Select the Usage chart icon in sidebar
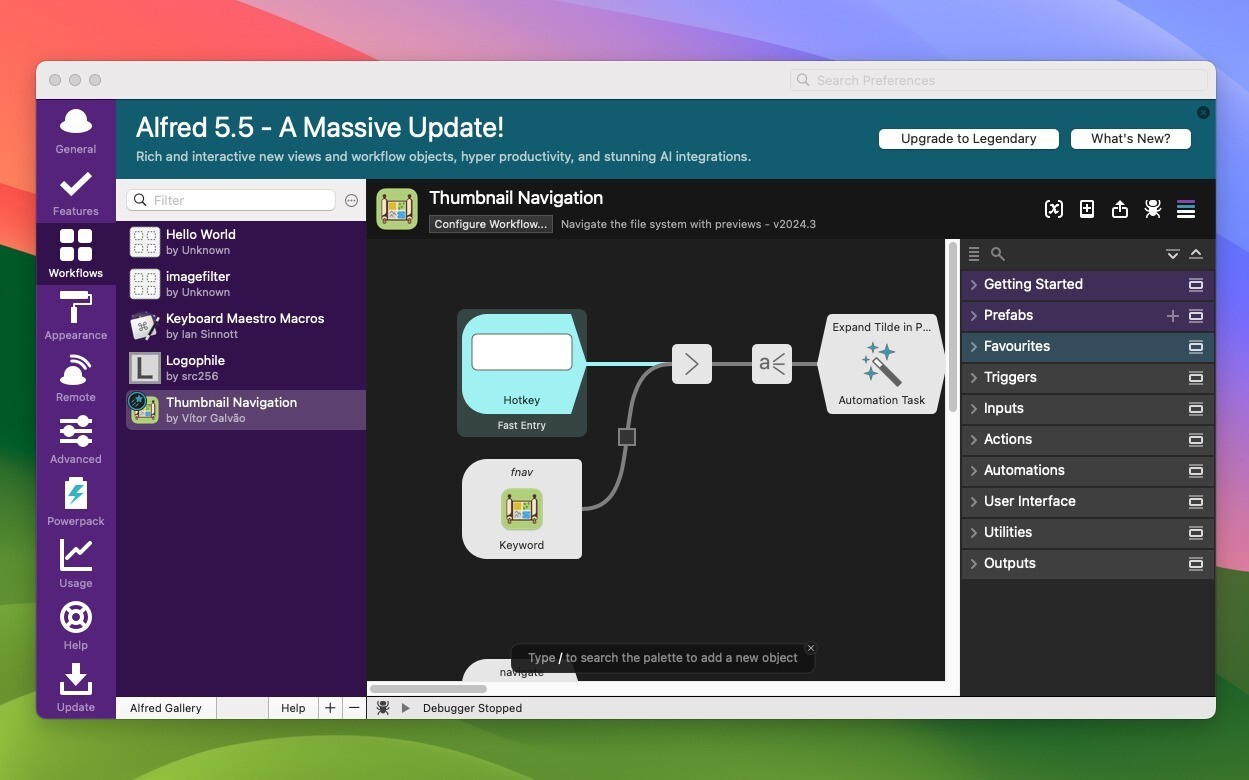The image size is (1249, 780). 75,562
